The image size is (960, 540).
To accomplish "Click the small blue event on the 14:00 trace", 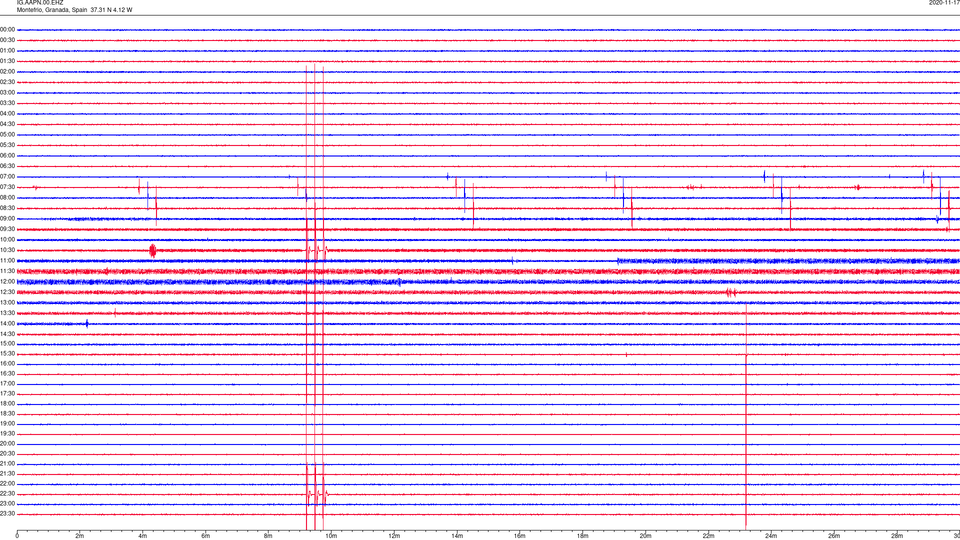I will pyautogui.click(x=87, y=324).
